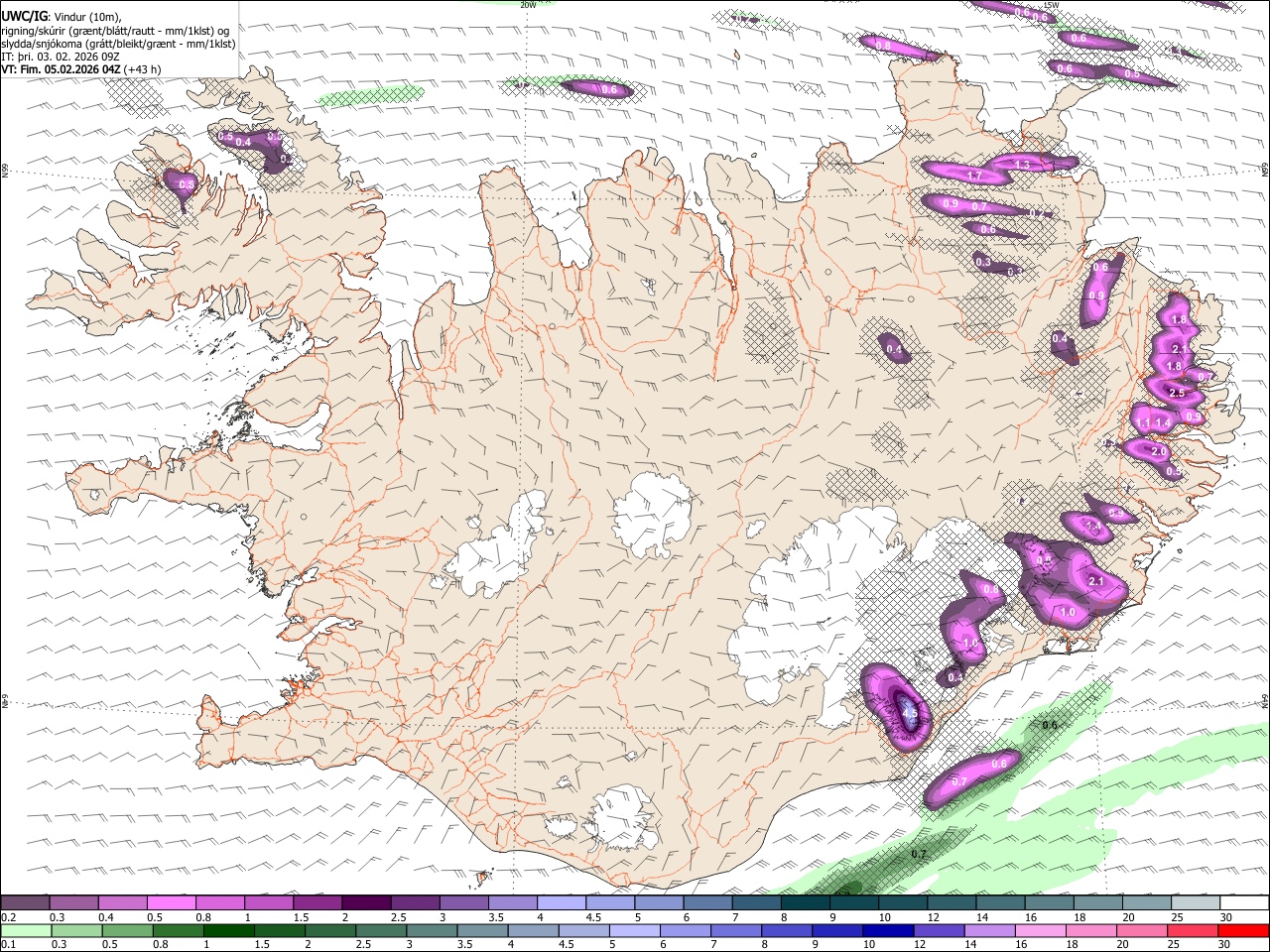
Task: Click the white Hofsjökull glacier in central Iceland
Action: pyautogui.click(x=653, y=514)
